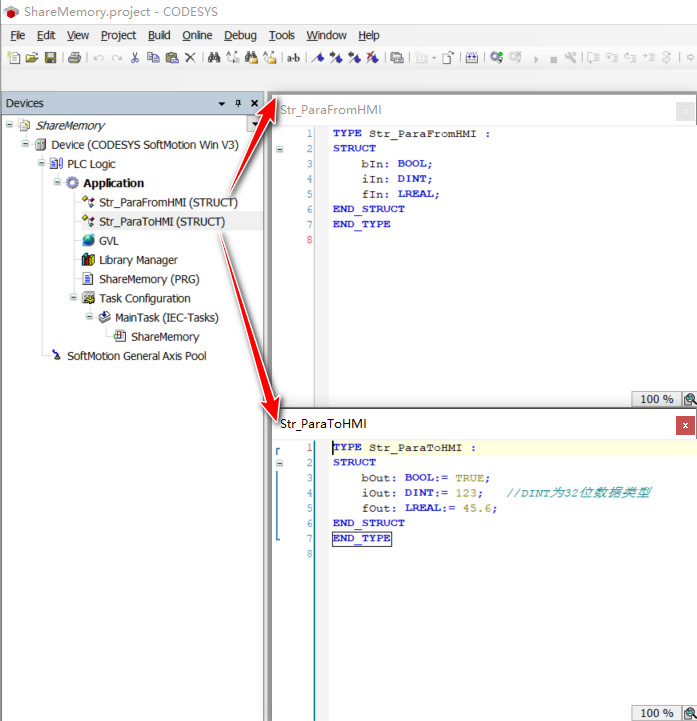
Task: Open Library Manager in device tree
Action: coord(138,260)
